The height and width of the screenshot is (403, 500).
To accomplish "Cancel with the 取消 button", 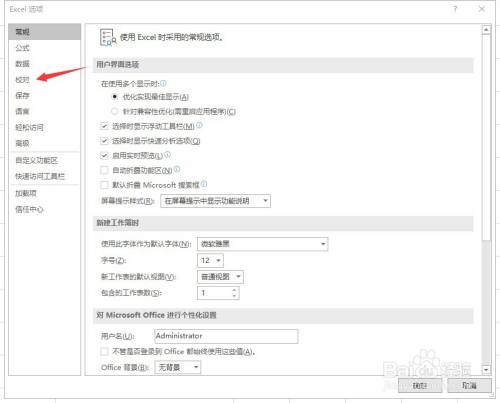I will coord(469,385).
